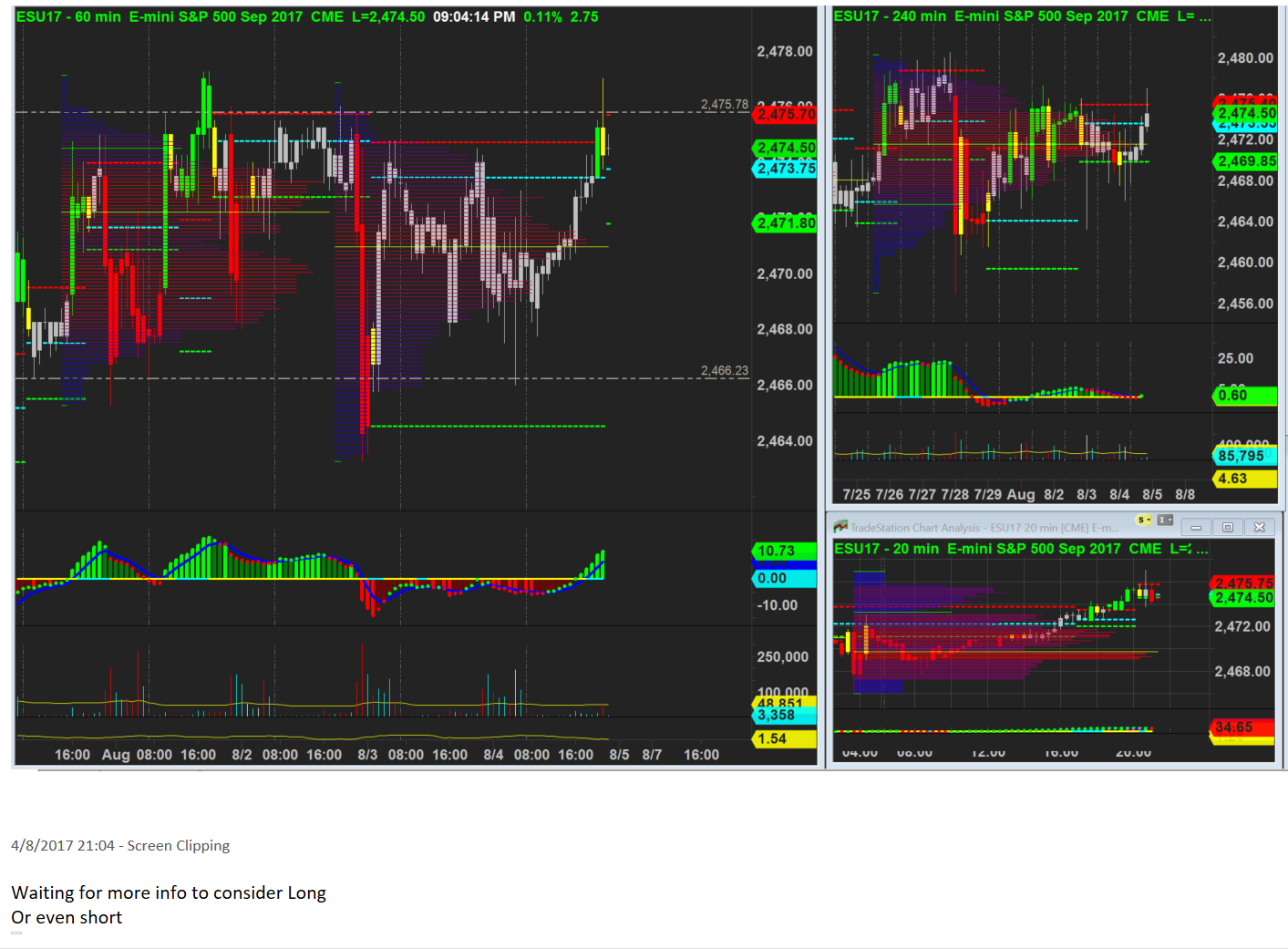Click the yellow 1.54 value marker on the 60 min chart
This screenshot has height=949, width=1288.
point(785,738)
